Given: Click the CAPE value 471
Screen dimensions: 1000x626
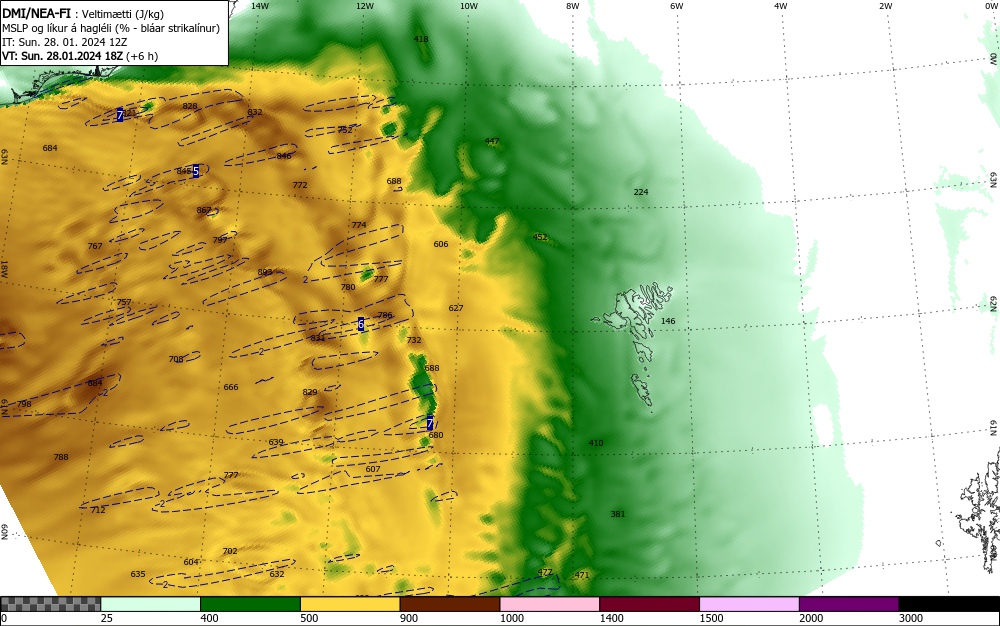Looking at the screenshot, I should (582, 575).
